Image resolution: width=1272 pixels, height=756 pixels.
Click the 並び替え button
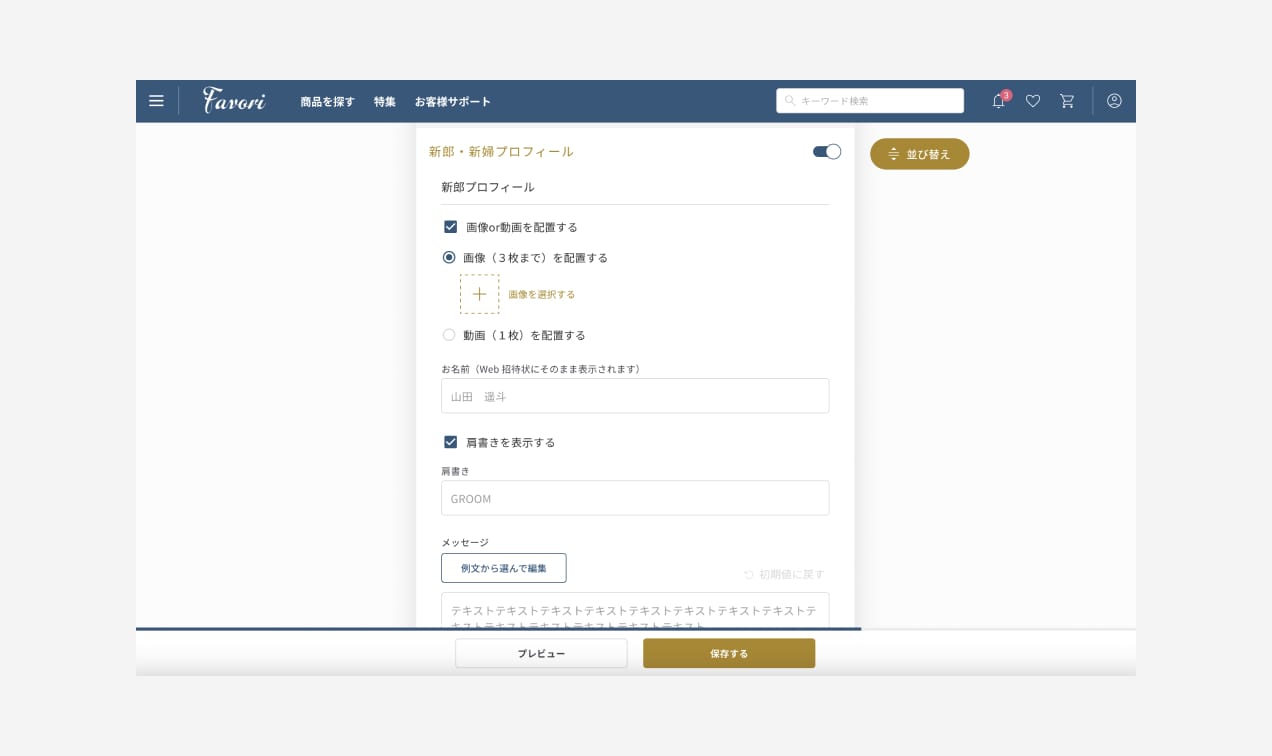pyautogui.click(x=919, y=154)
